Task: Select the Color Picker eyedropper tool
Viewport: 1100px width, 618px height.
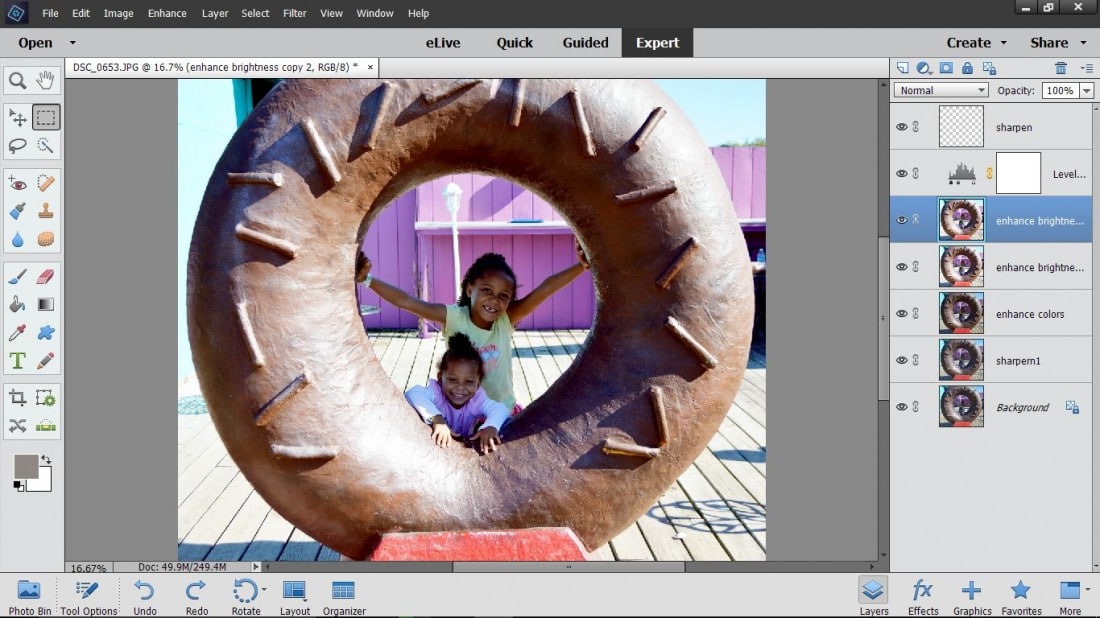Action: click(x=18, y=332)
